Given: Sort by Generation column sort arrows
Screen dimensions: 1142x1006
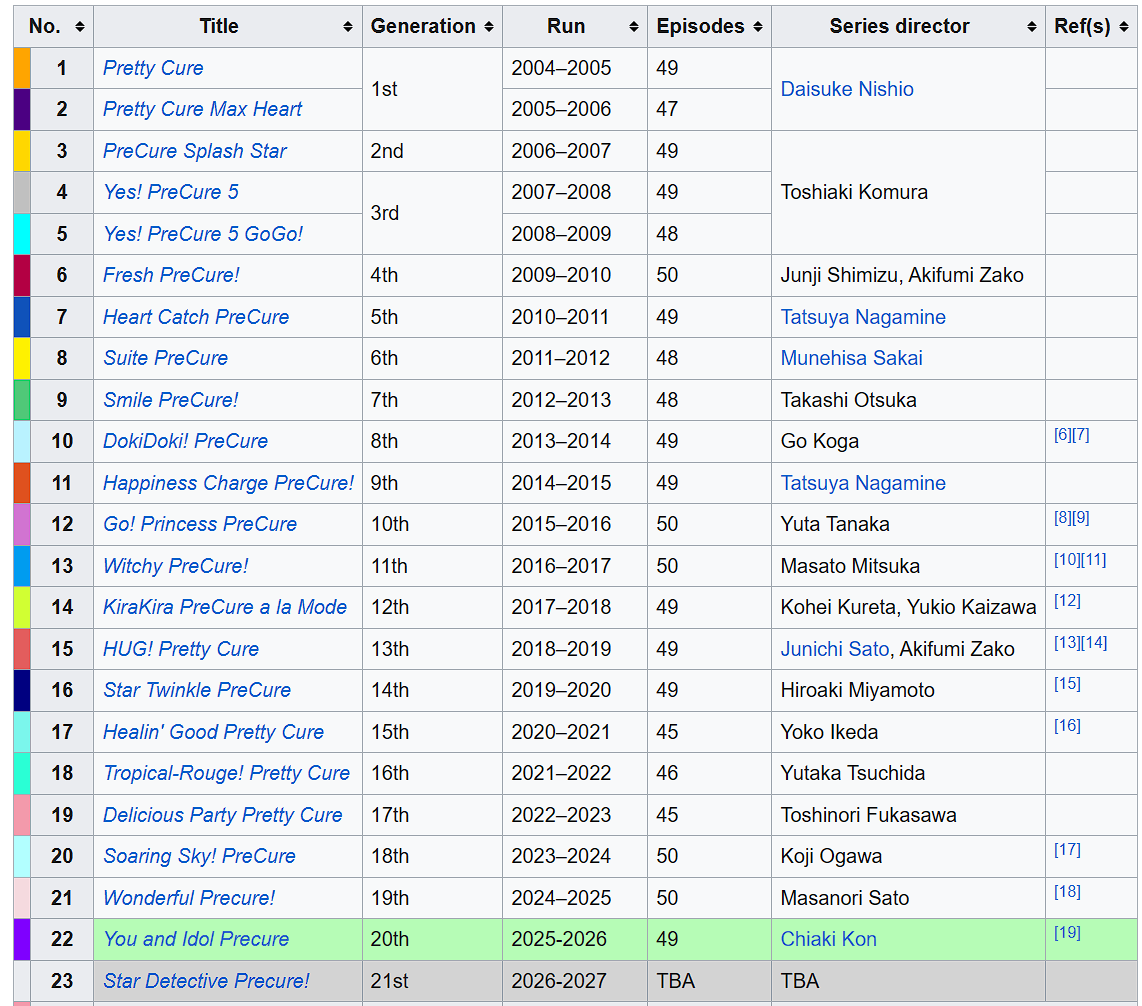Looking at the screenshot, I should point(489,27).
